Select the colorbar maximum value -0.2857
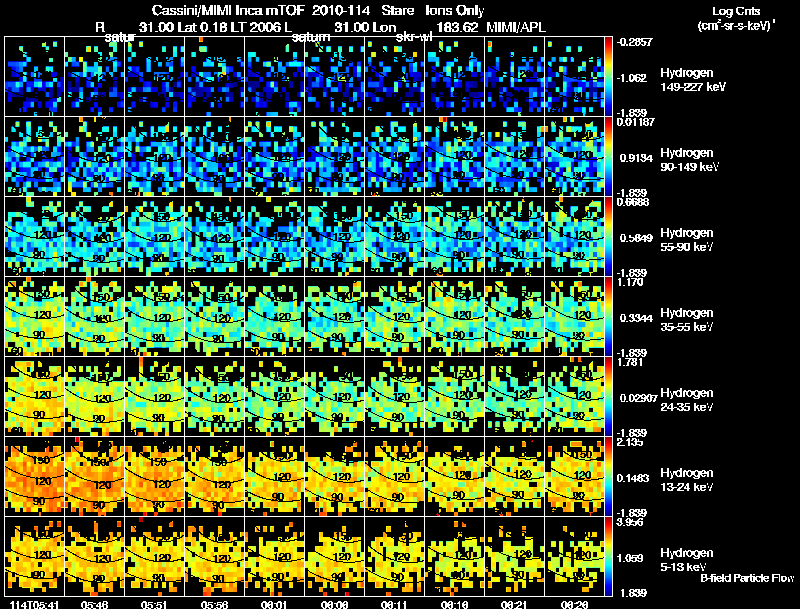This screenshot has width=800, height=609. (634, 42)
